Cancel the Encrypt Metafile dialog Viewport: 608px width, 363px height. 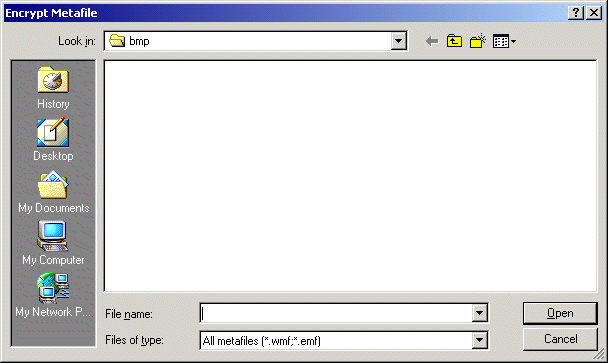coord(560,339)
